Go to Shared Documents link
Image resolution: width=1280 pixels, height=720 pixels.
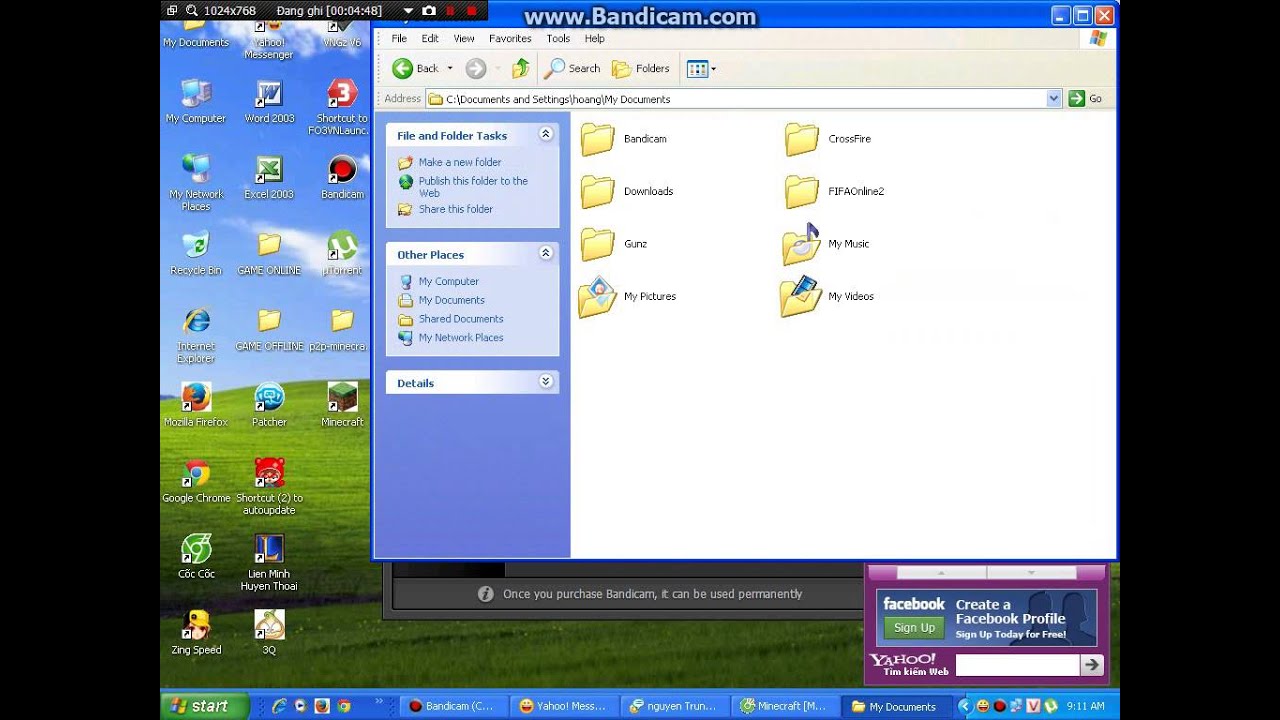[x=461, y=319]
